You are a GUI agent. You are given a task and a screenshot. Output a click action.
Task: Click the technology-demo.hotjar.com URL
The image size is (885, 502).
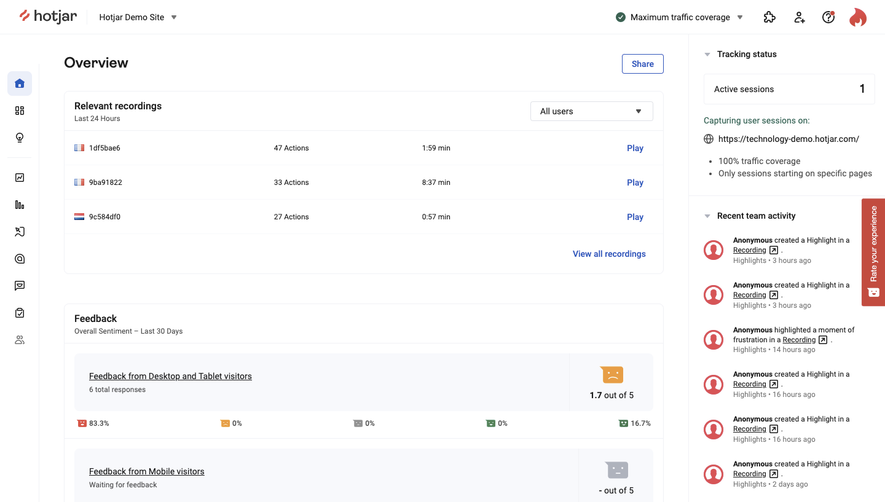788,139
